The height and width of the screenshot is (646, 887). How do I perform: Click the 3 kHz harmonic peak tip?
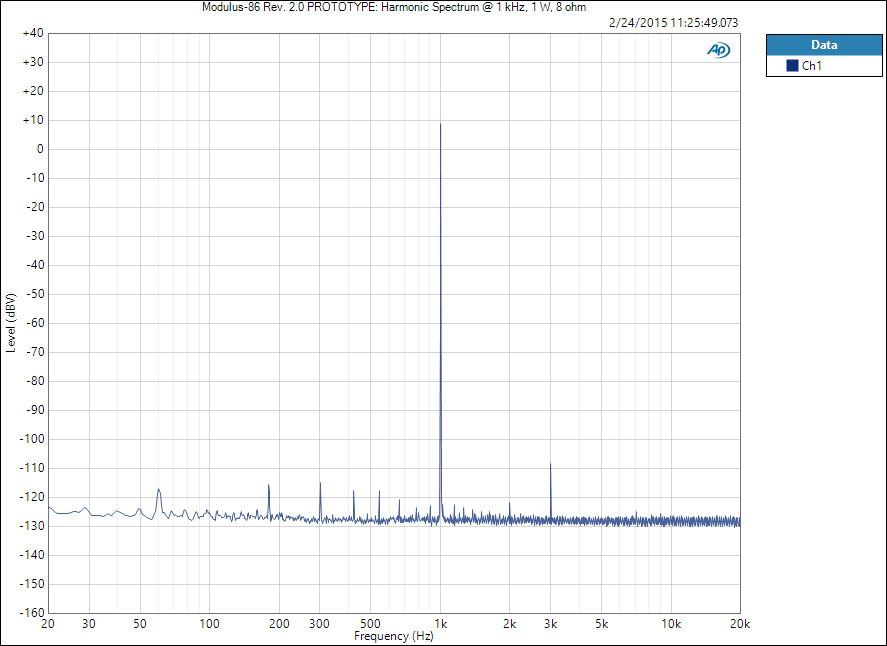(550, 464)
